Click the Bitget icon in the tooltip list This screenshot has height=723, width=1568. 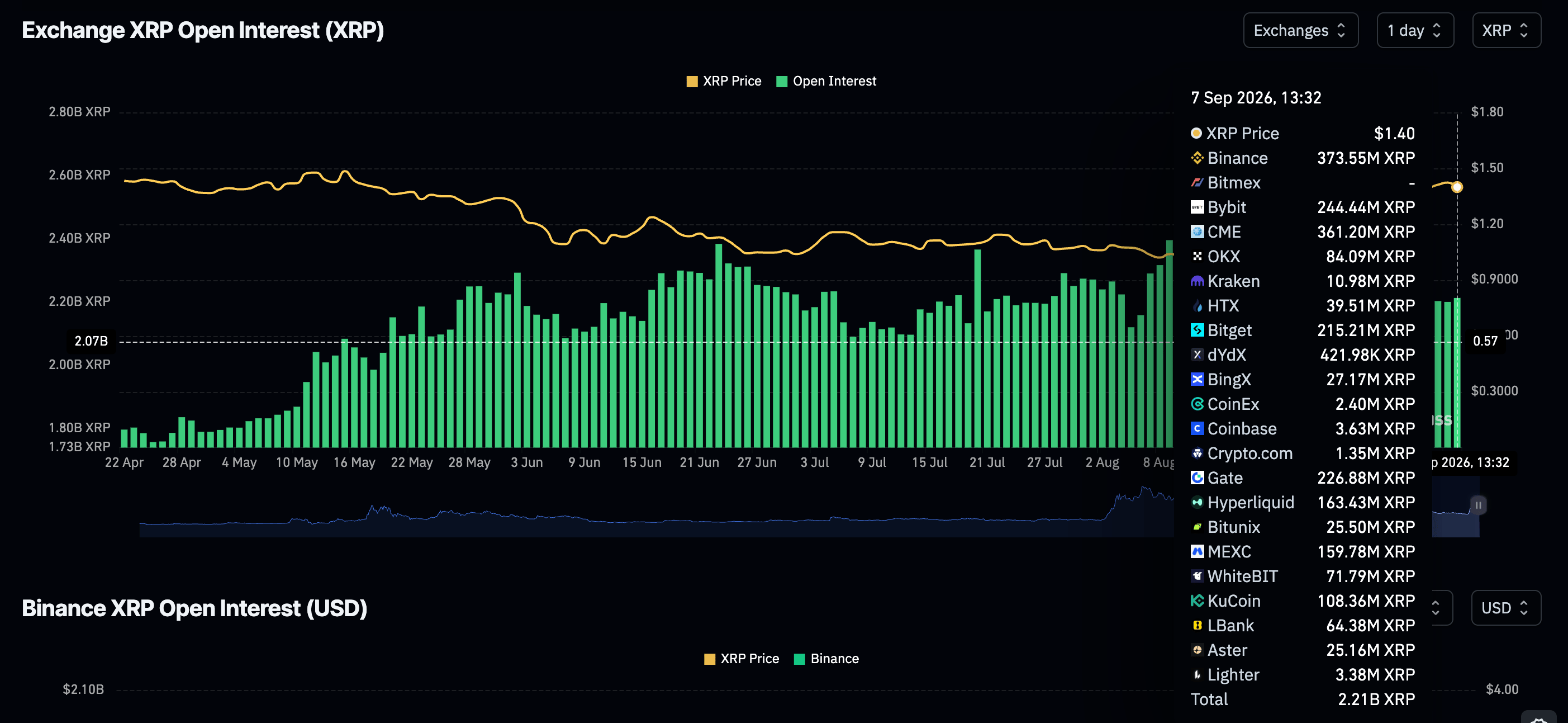tap(1197, 330)
